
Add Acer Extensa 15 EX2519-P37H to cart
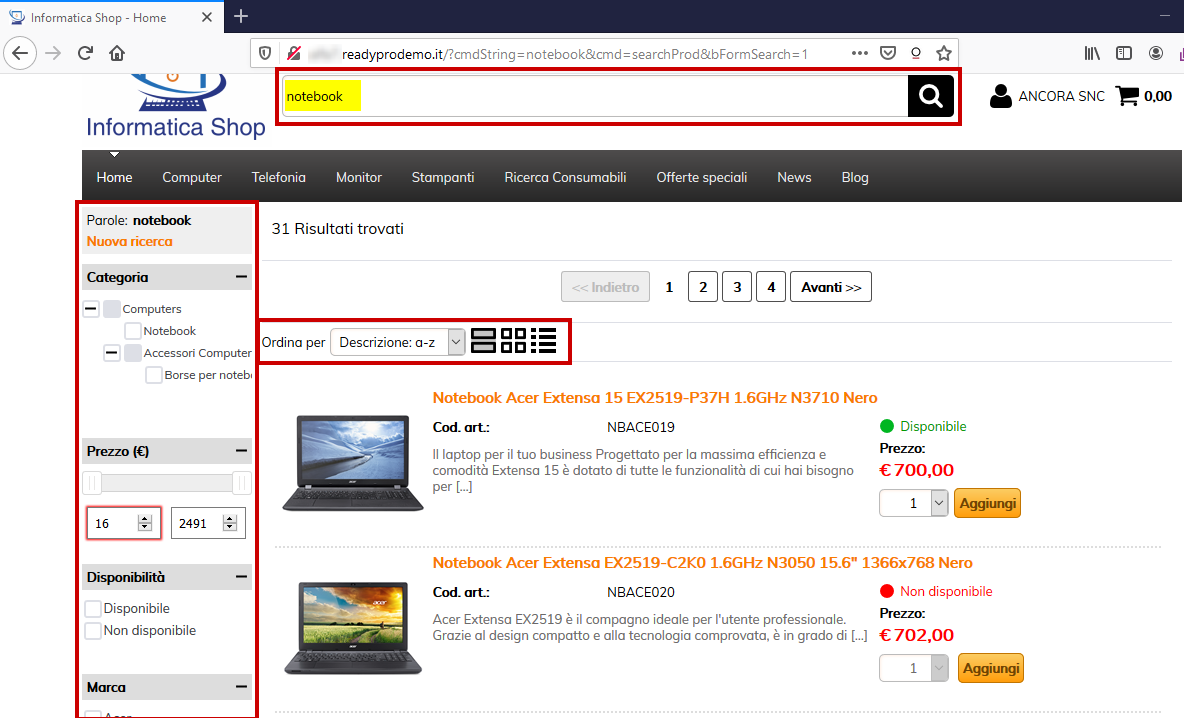coord(988,503)
